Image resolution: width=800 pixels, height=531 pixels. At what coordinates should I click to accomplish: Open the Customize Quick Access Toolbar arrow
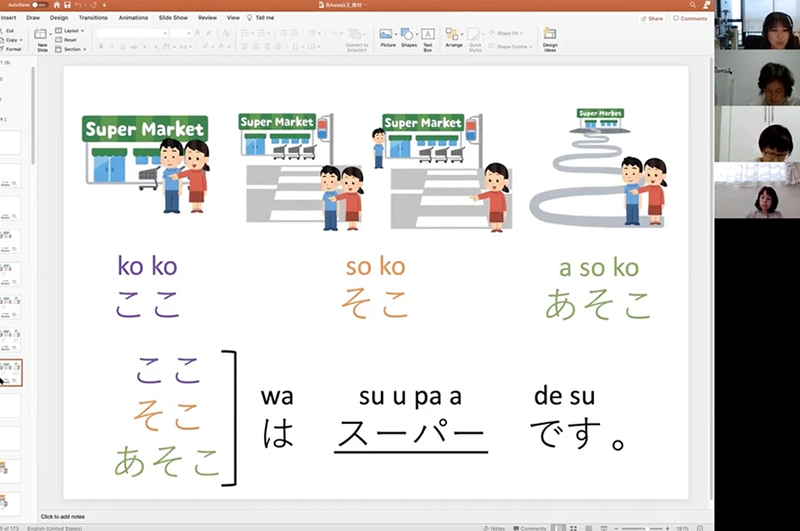pos(105,5)
